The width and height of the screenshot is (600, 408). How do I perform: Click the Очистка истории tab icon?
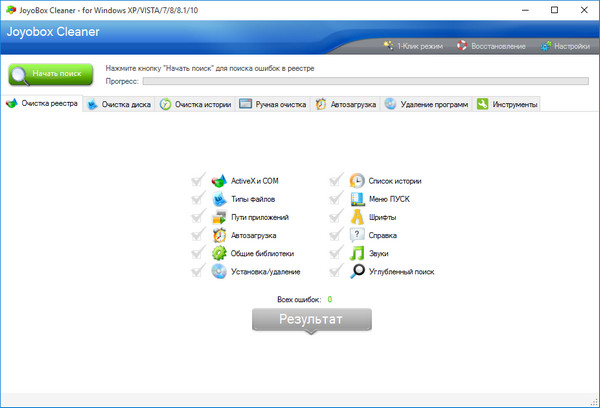pos(165,104)
